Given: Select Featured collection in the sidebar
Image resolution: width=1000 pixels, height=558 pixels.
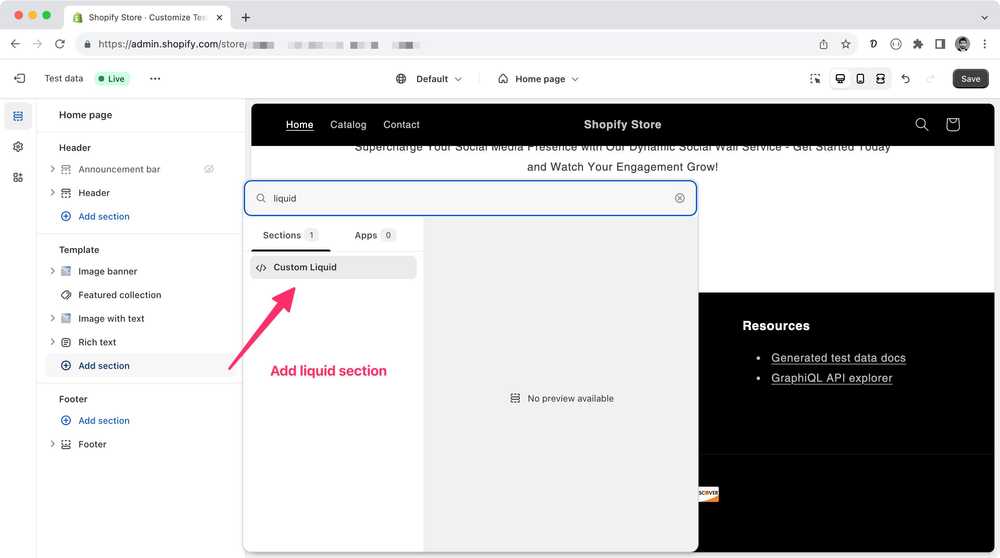Looking at the screenshot, I should click(x=119, y=295).
